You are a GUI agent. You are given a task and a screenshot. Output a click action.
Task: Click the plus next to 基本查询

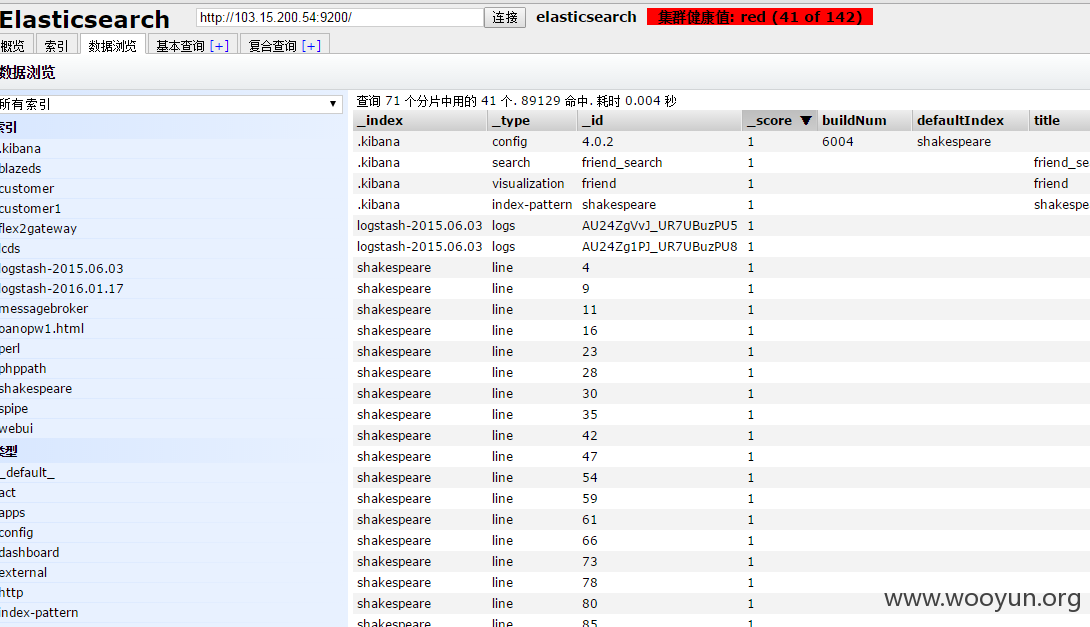click(x=219, y=46)
